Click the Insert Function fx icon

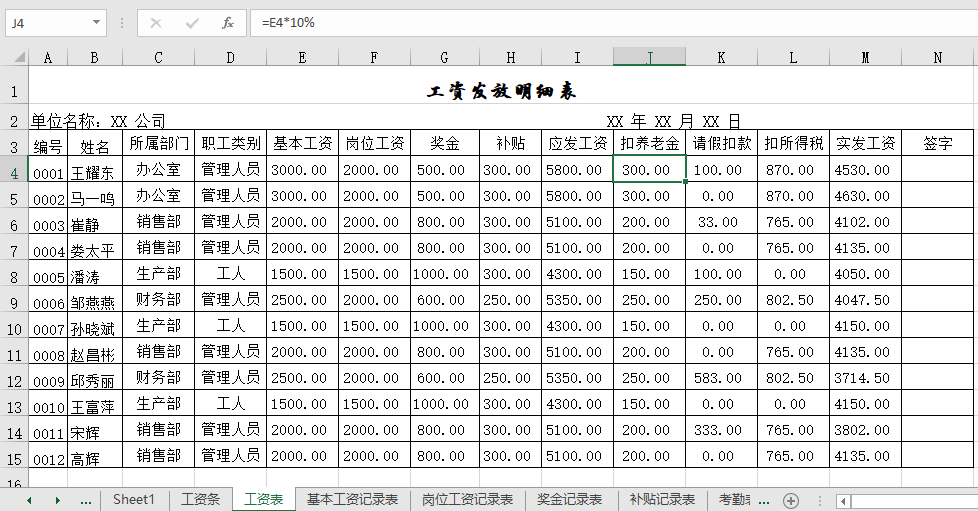(x=228, y=22)
